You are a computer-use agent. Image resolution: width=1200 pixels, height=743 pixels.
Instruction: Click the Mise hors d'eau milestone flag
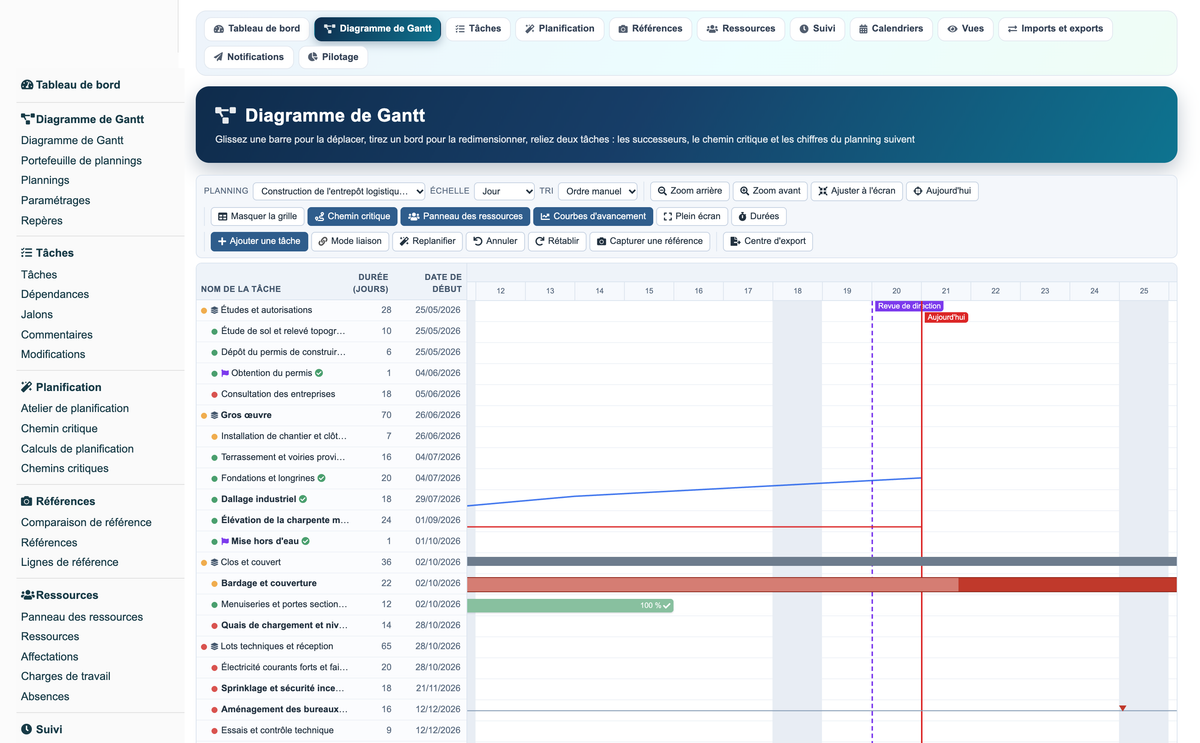coord(225,541)
